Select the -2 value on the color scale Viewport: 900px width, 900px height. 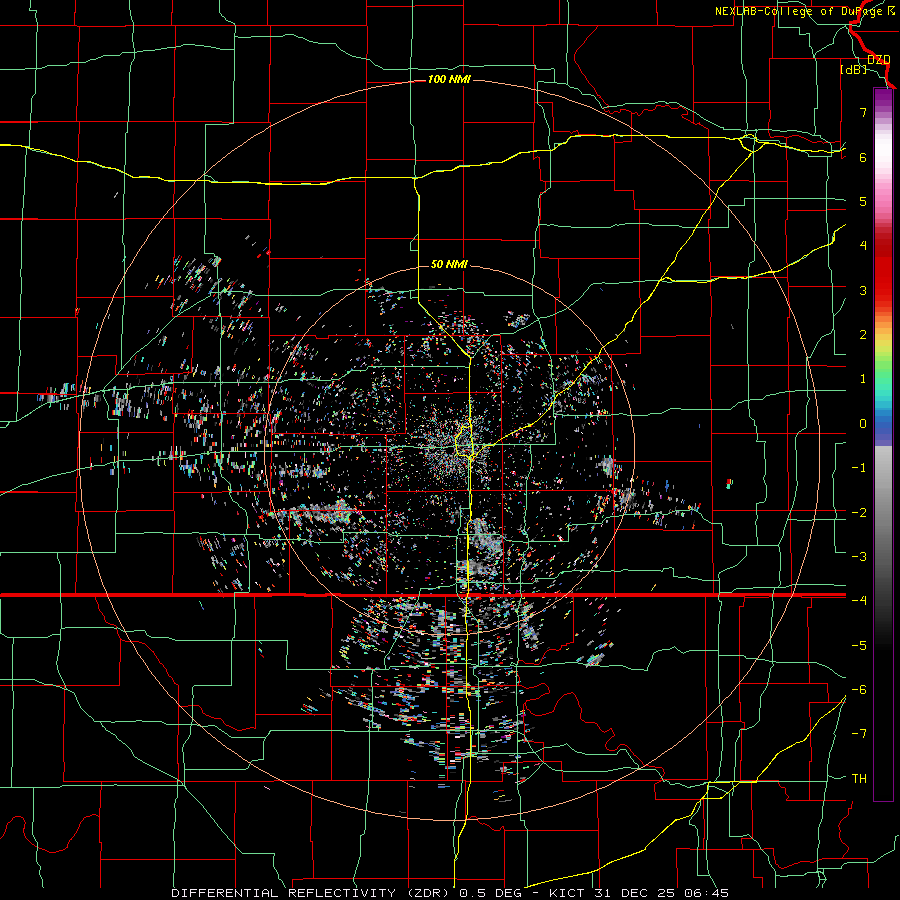pyautogui.click(x=859, y=513)
